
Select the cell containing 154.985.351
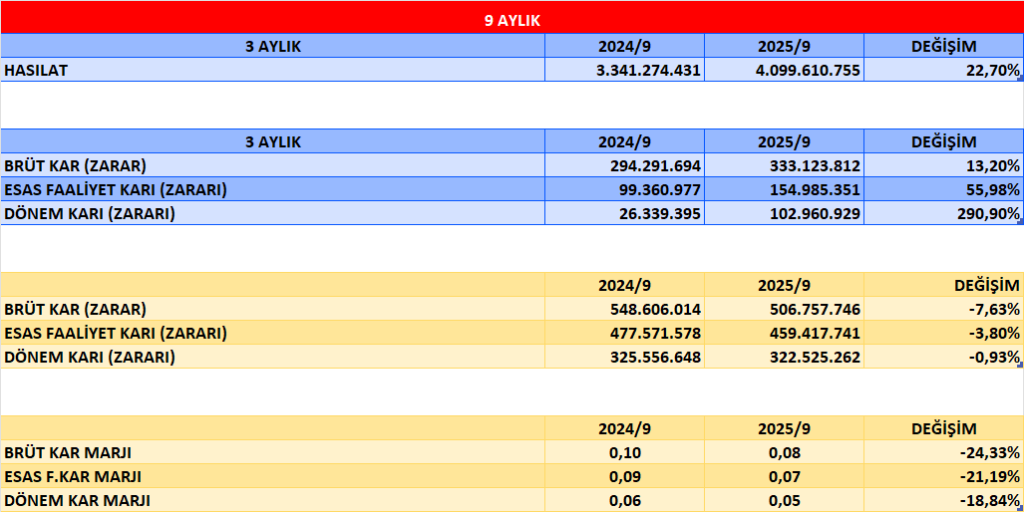click(784, 189)
